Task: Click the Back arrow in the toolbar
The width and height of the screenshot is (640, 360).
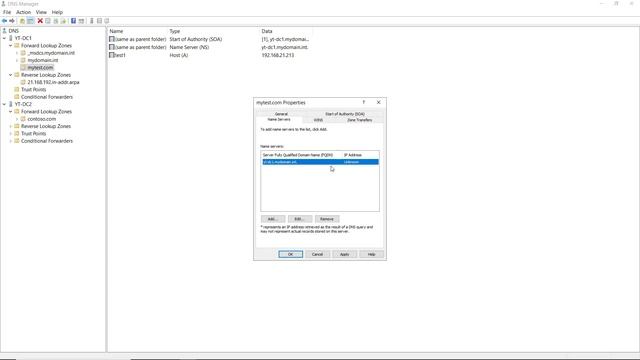Action: coord(4,21)
